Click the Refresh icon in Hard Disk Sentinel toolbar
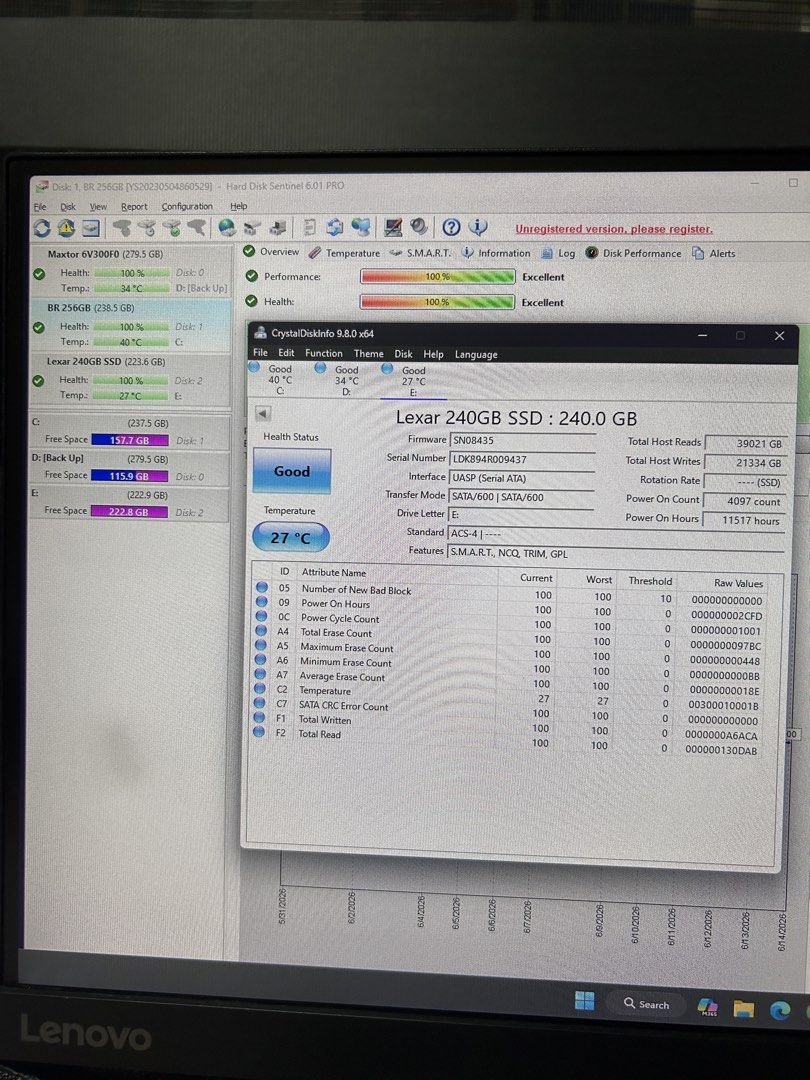The height and width of the screenshot is (1080, 810). click(42, 227)
